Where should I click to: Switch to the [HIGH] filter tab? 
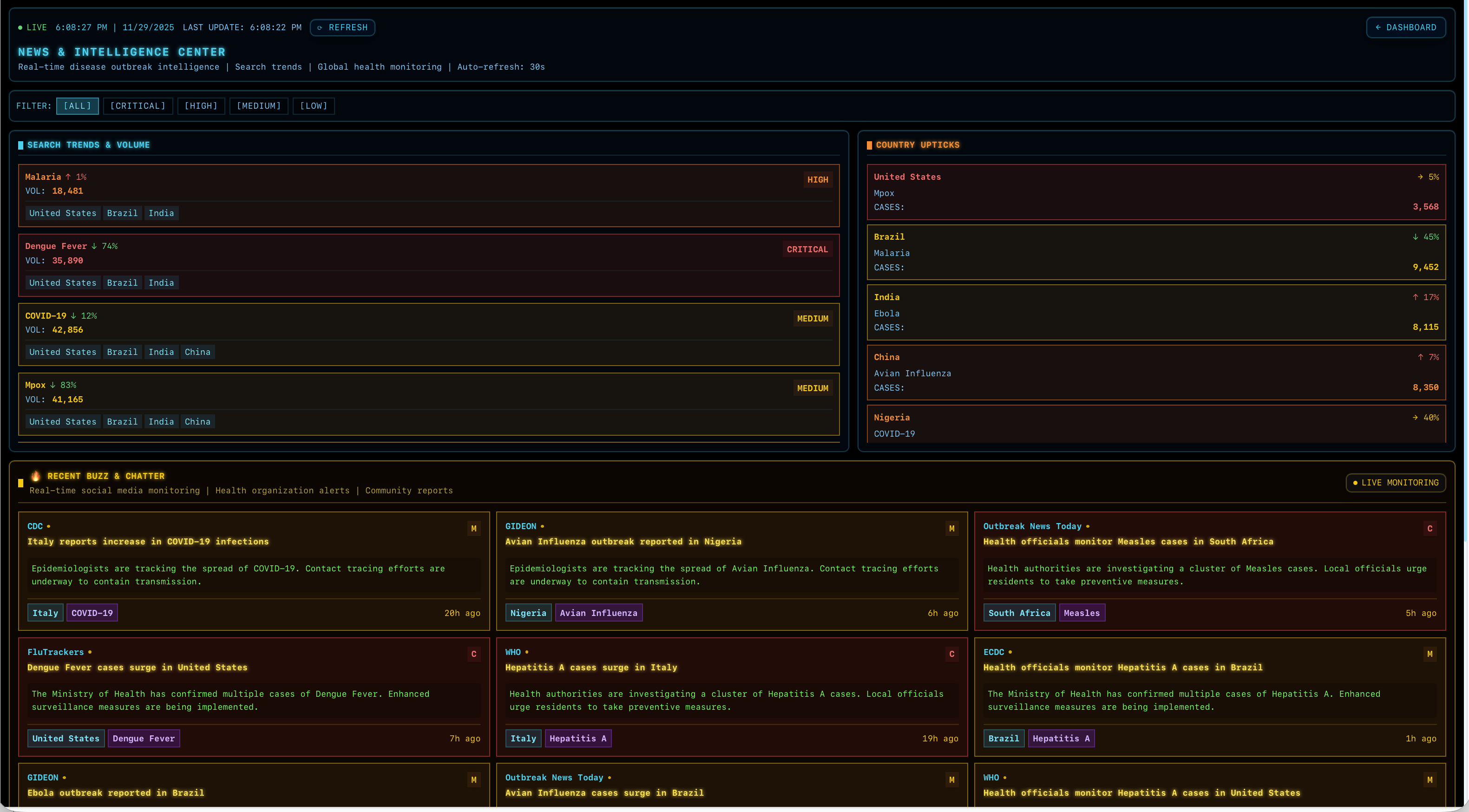point(201,106)
